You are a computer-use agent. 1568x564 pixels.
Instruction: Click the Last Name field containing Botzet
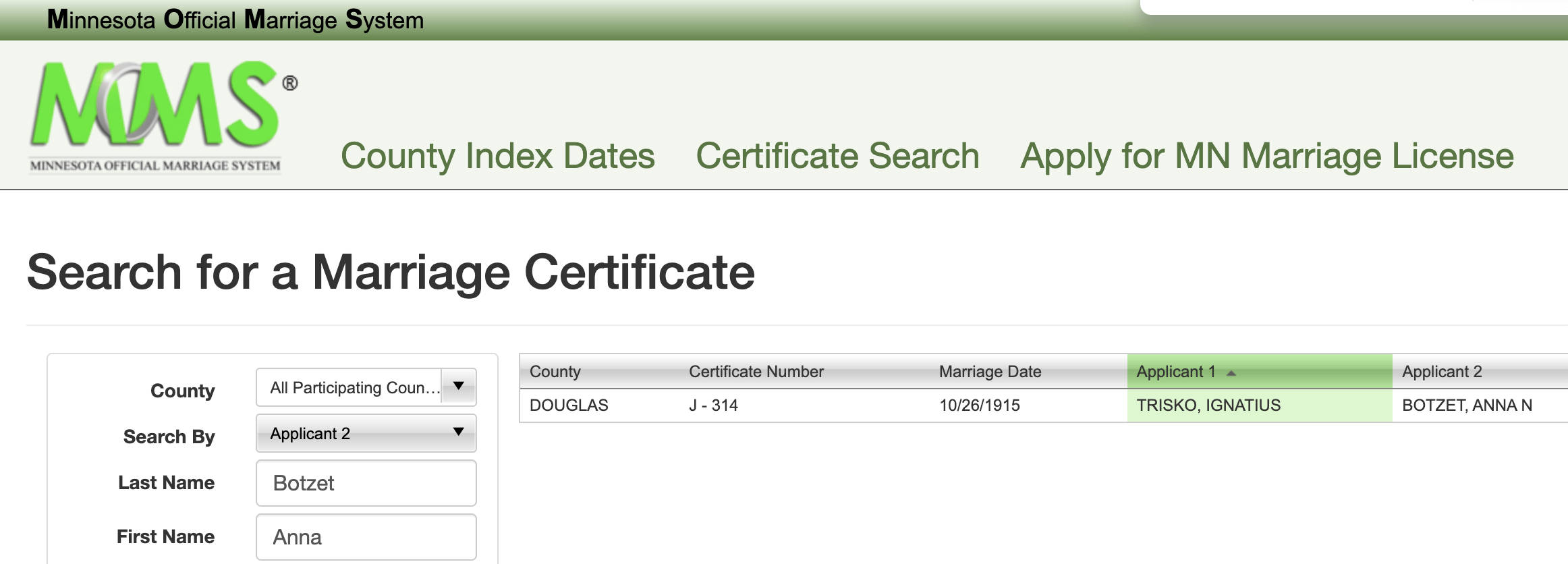[366, 483]
